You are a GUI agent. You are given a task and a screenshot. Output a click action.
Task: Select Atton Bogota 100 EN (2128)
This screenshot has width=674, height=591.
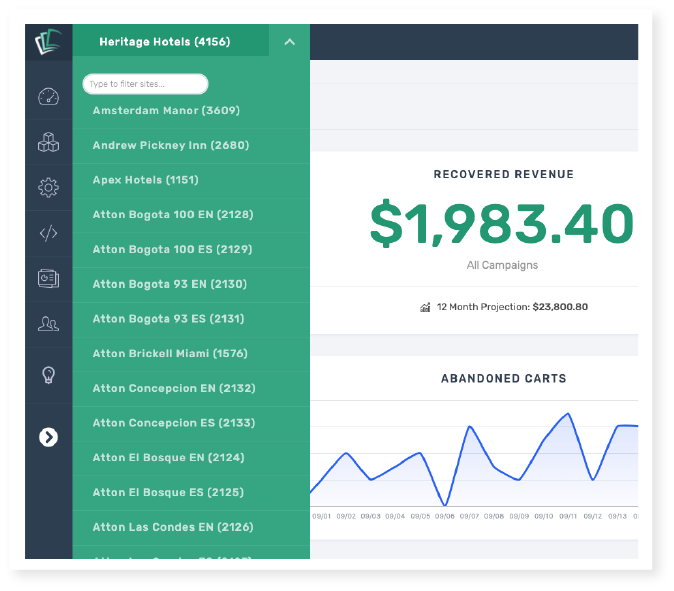172,215
